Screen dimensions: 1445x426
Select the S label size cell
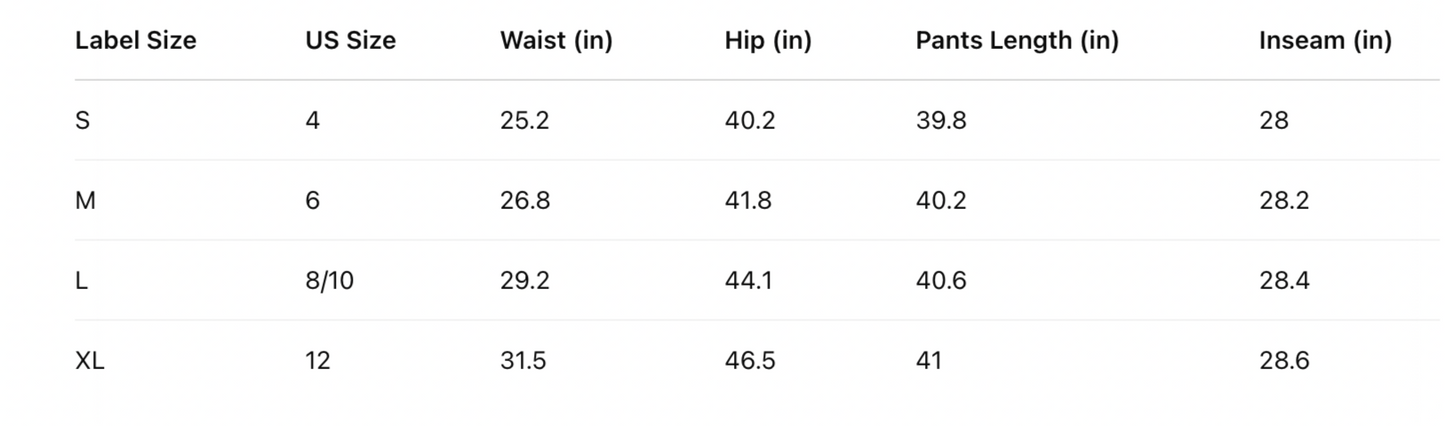[82, 121]
